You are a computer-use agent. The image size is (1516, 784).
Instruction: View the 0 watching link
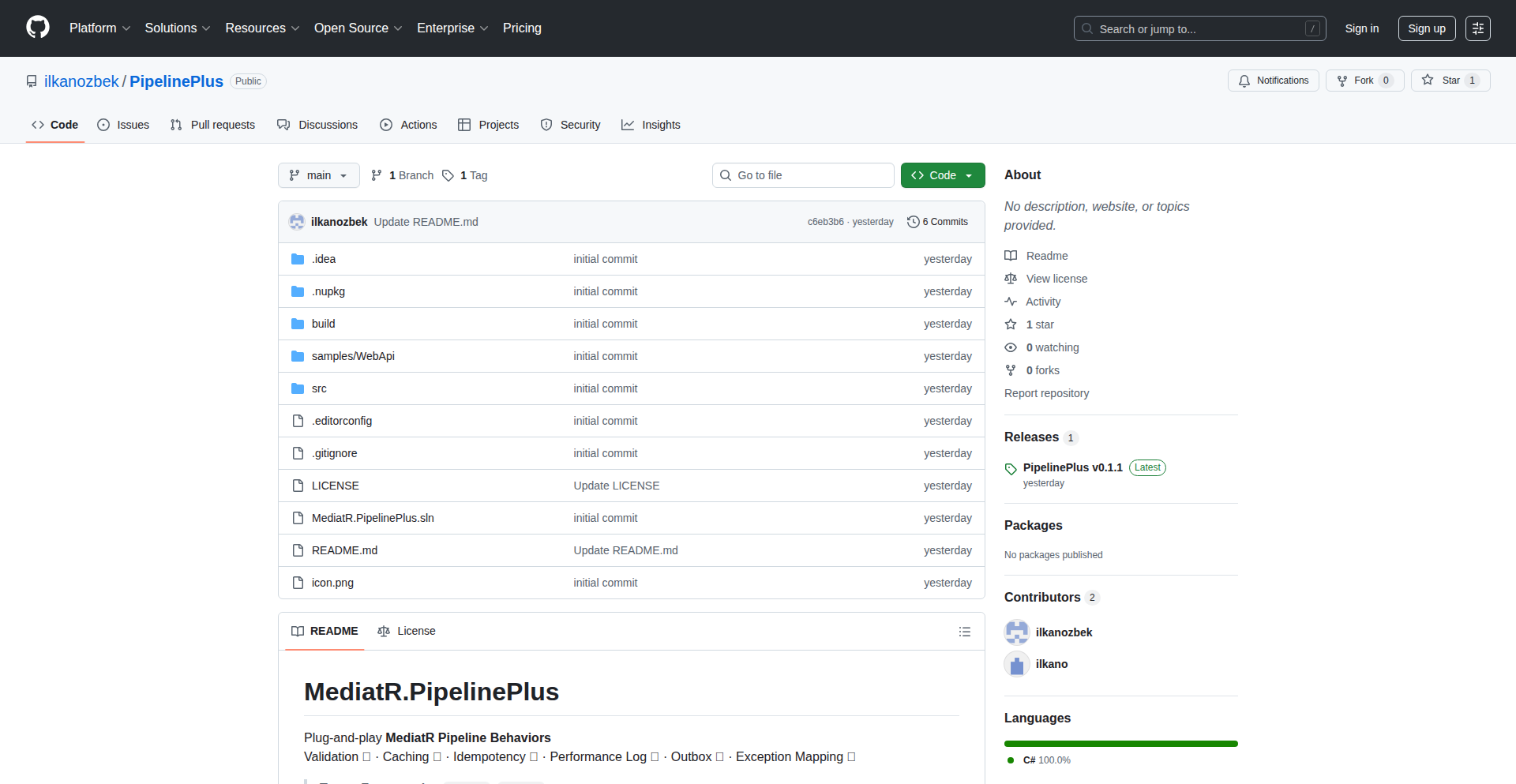1042,347
